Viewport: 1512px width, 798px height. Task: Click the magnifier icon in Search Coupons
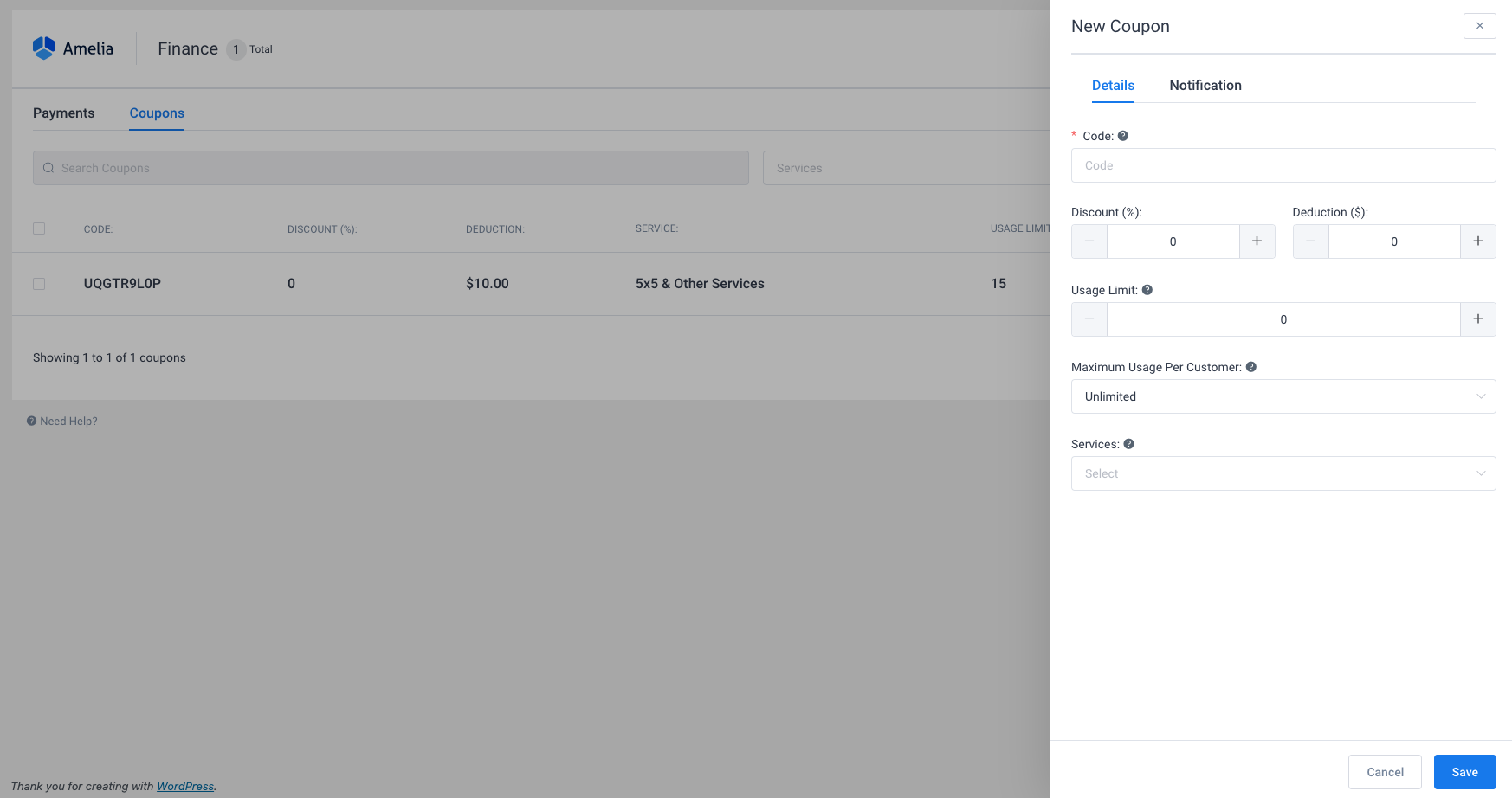pos(48,167)
